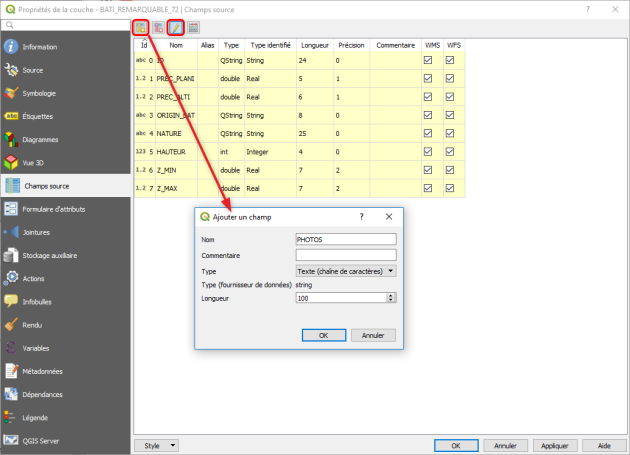Click the Nom input field containing PHOTOS
The image size is (630, 455).
tap(346, 240)
